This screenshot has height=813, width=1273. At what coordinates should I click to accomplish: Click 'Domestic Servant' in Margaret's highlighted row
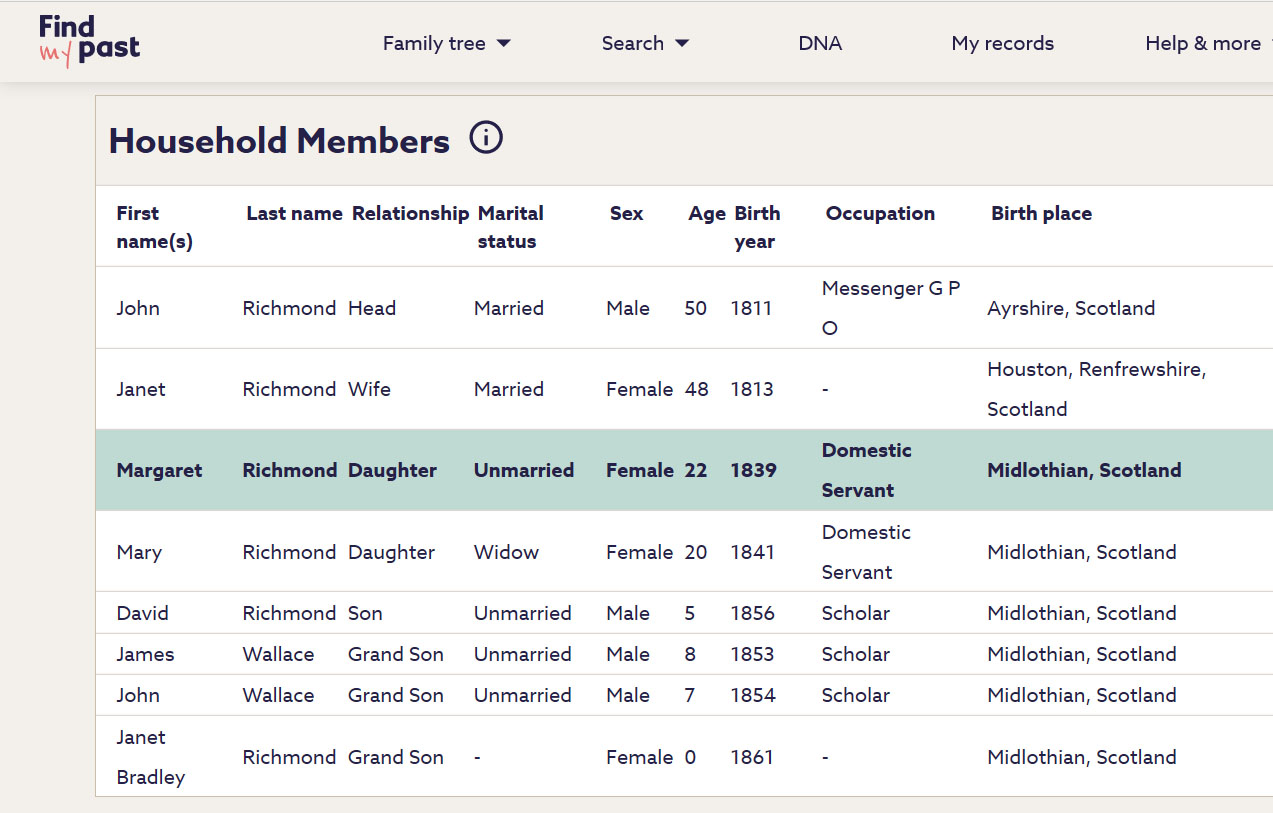pyautogui.click(x=867, y=470)
